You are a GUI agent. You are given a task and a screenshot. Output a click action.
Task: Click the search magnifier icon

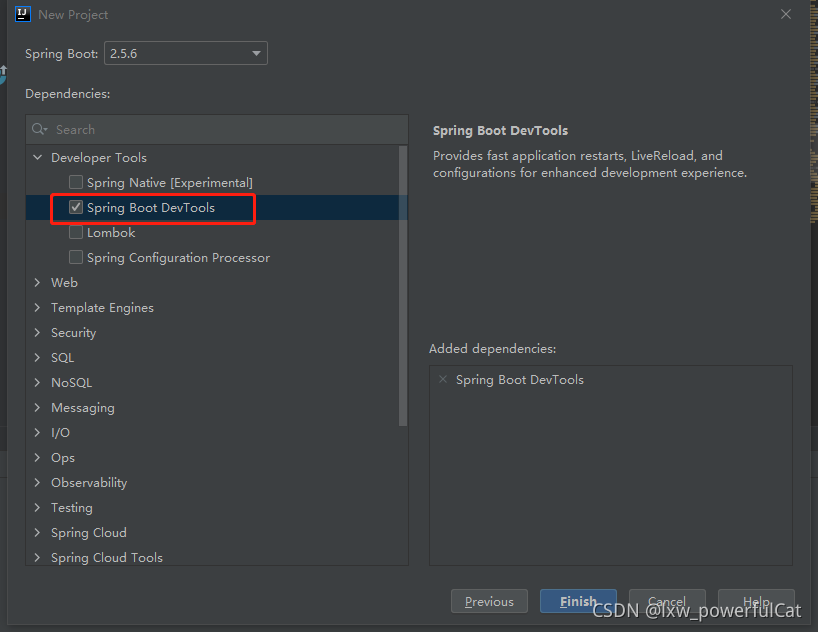pos(39,129)
